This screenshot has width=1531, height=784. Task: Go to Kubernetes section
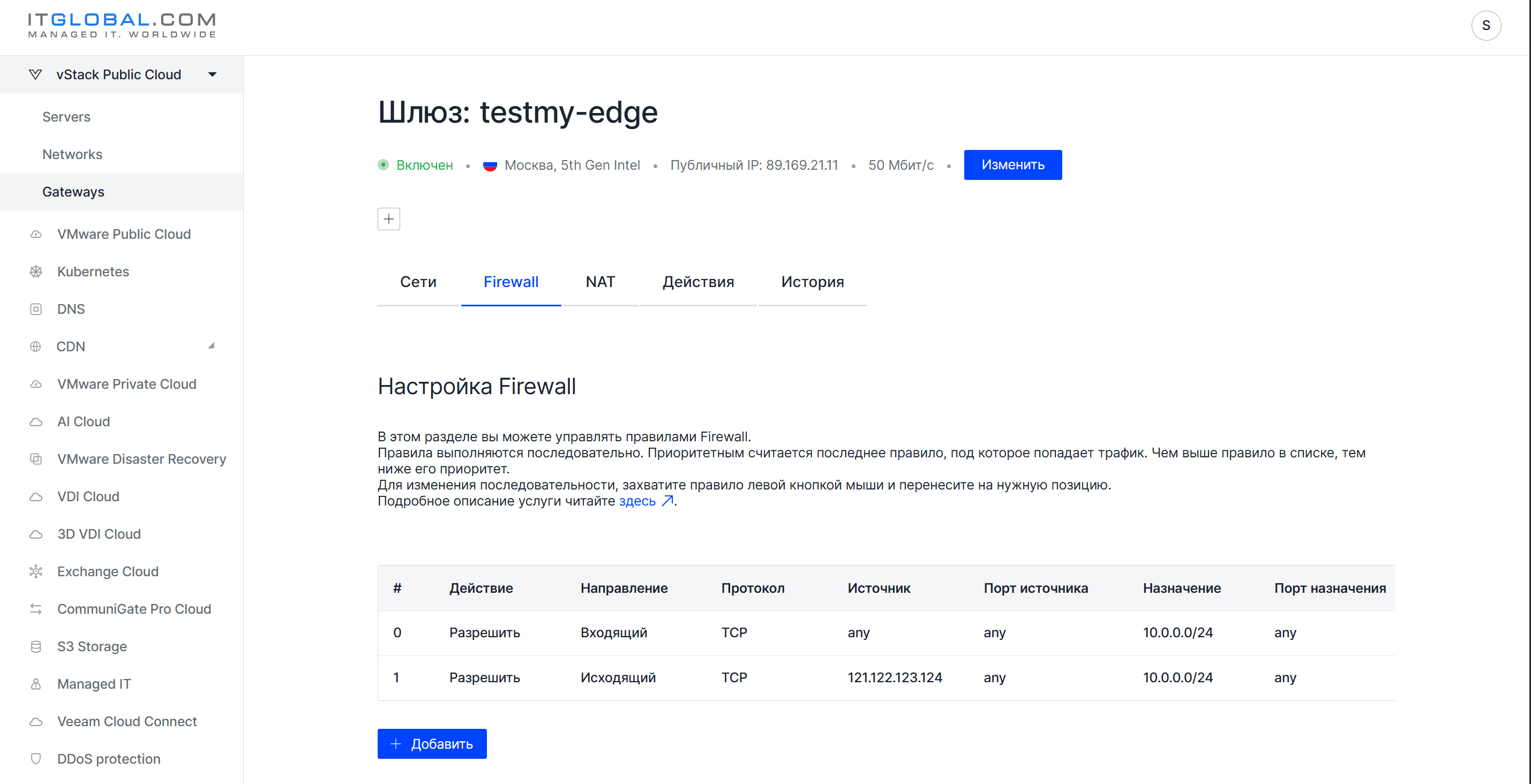tap(93, 272)
